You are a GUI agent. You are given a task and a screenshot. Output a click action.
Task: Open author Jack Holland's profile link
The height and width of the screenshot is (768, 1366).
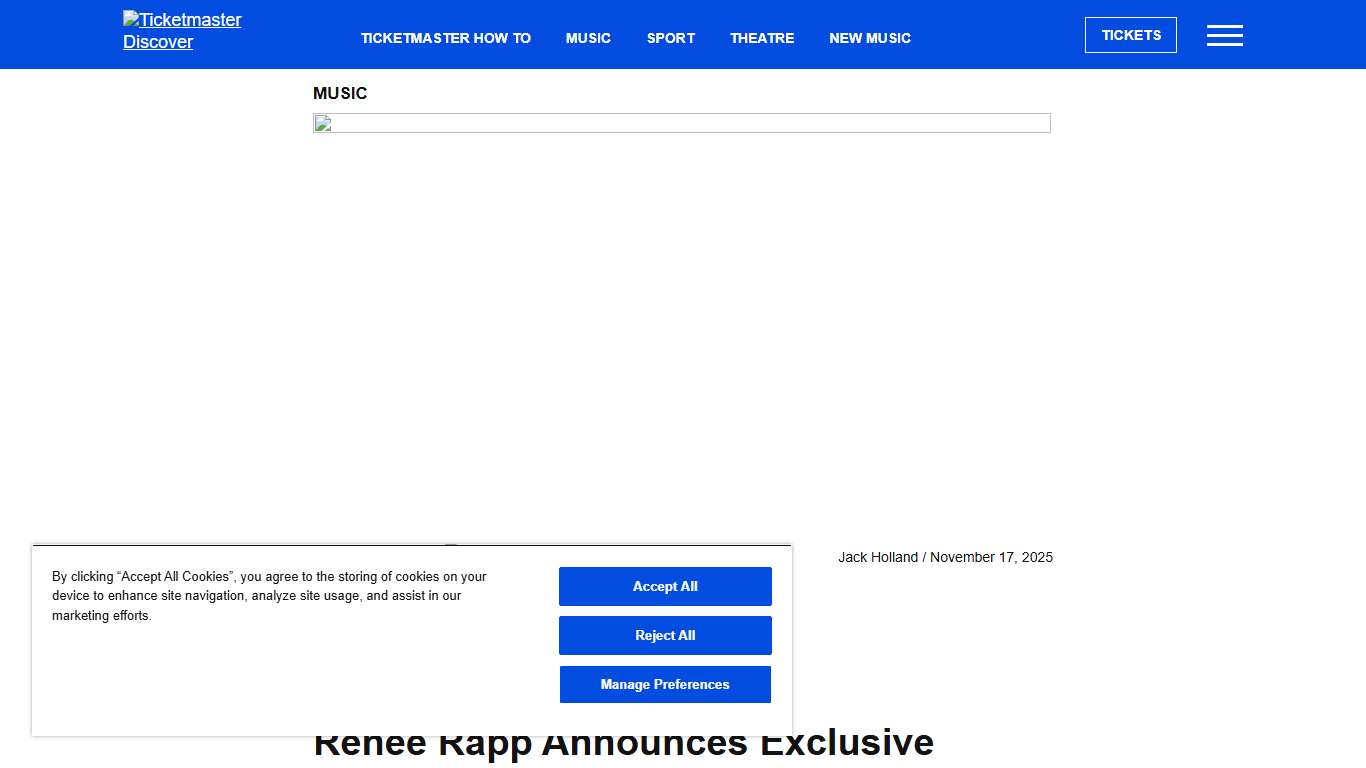click(878, 557)
